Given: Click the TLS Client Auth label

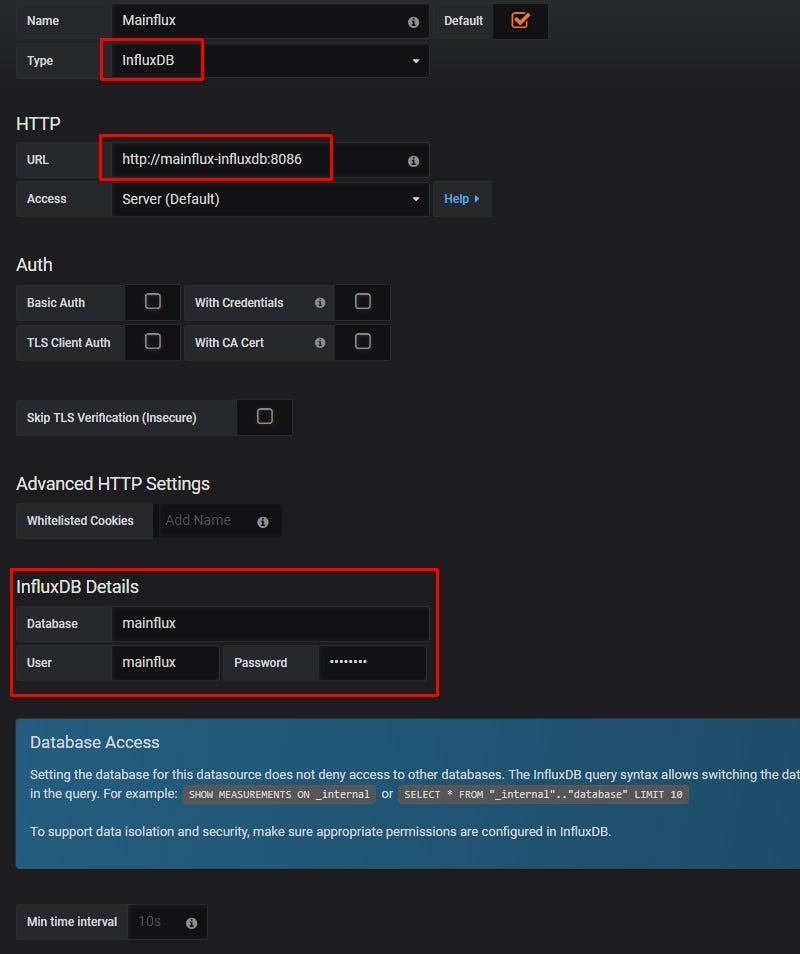Looking at the screenshot, I should tap(69, 343).
